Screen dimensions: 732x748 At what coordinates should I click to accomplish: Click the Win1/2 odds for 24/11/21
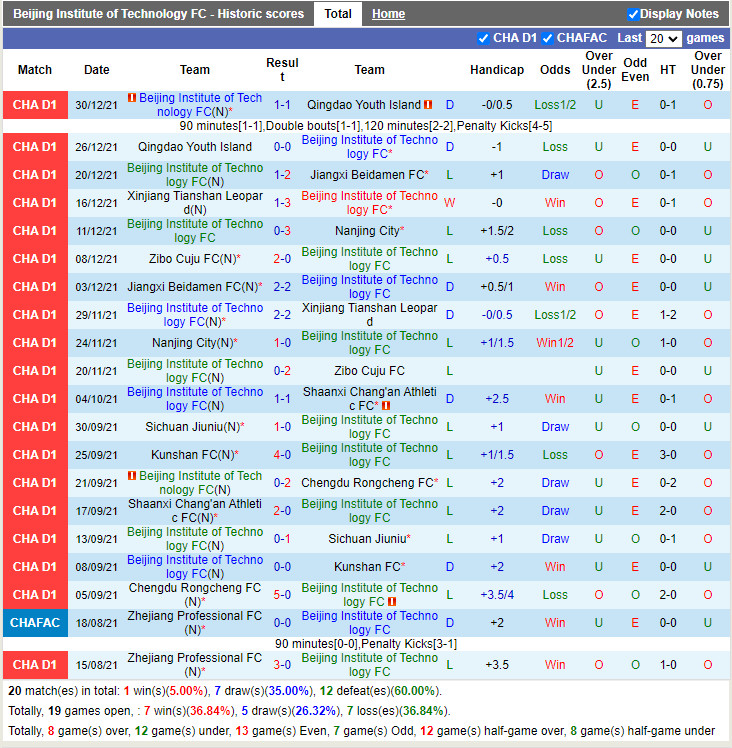555,343
